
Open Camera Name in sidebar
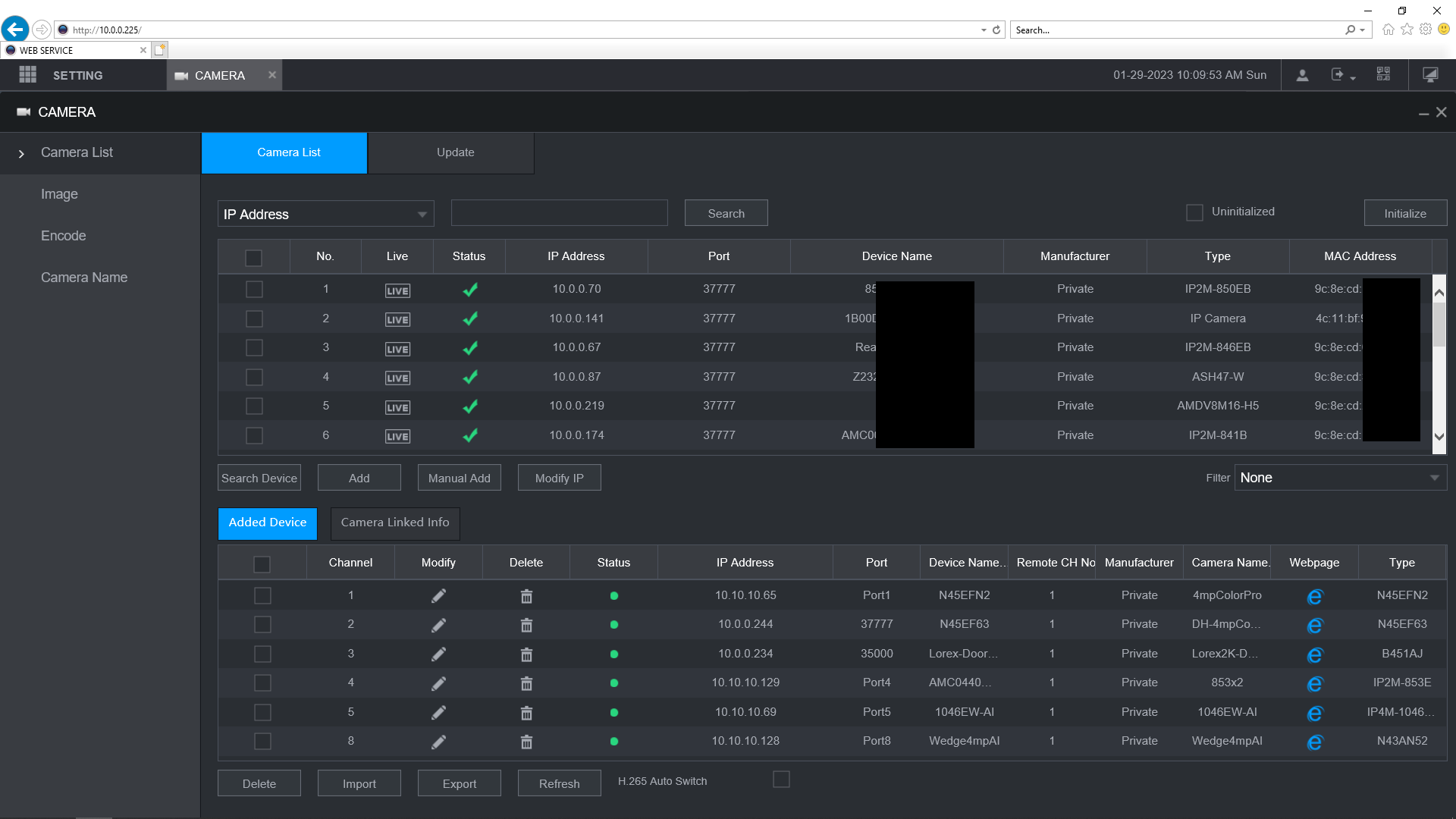coord(84,278)
